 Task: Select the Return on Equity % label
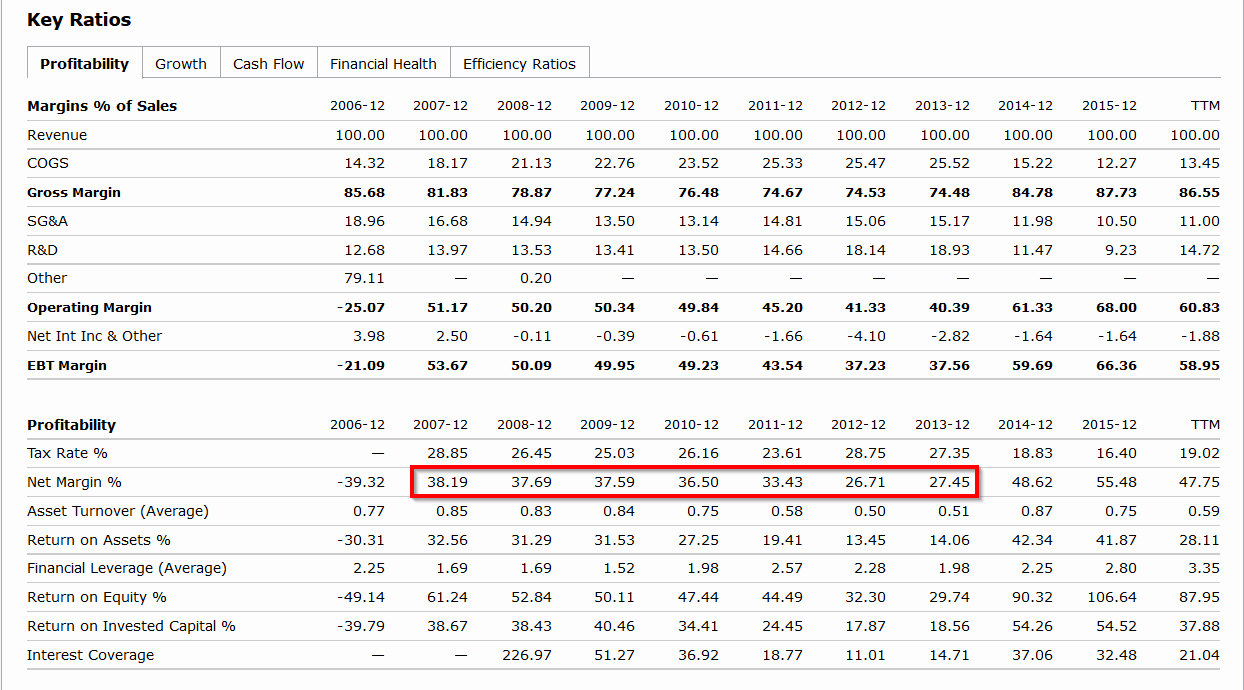coord(97,597)
